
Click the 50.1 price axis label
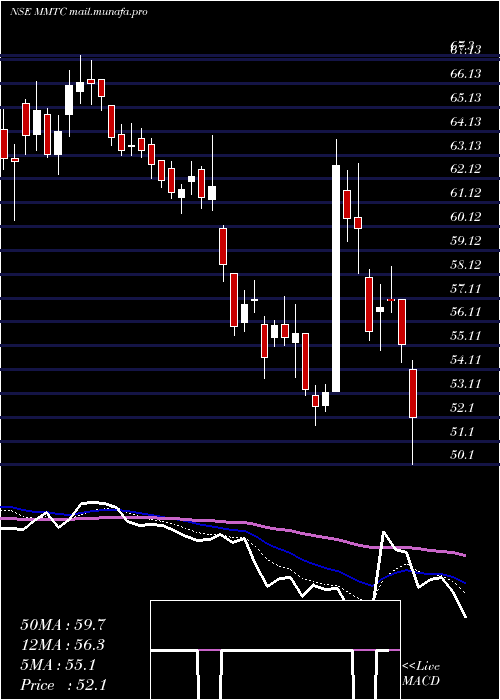click(462, 455)
